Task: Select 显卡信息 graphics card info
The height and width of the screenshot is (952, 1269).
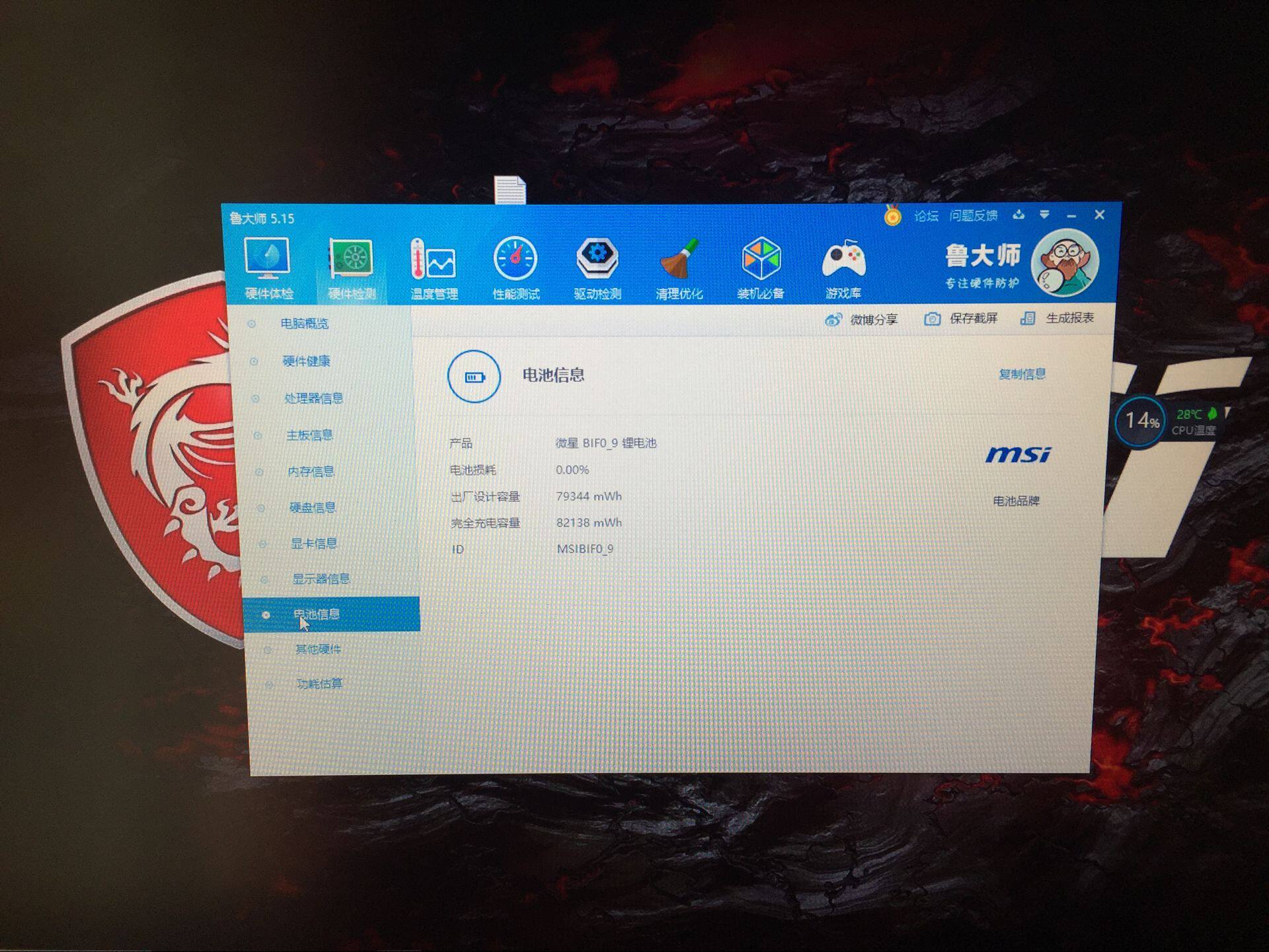Action: (314, 544)
